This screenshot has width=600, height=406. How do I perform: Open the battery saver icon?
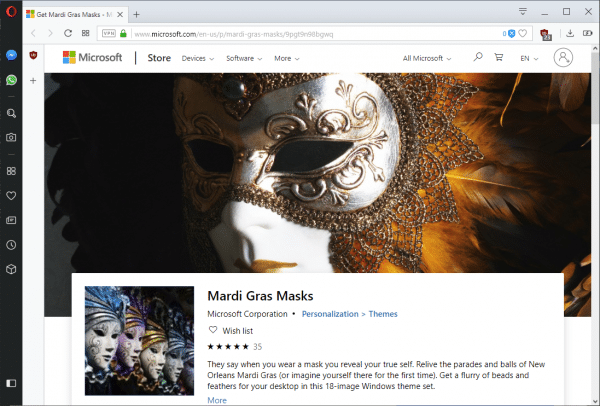[x=587, y=33]
